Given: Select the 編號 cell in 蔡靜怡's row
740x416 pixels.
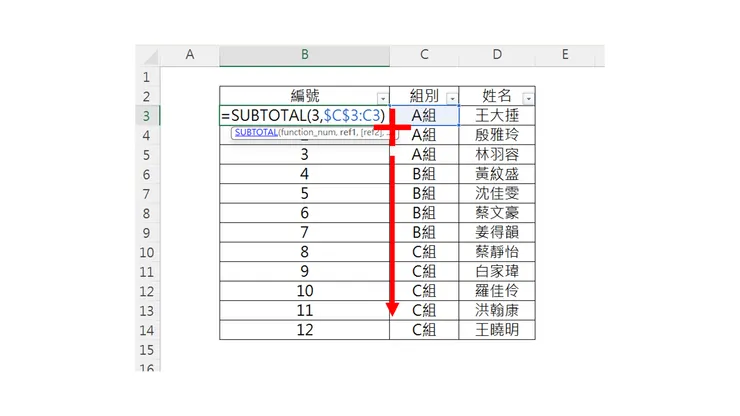Looking at the screenshot, I should click(304, 252).
